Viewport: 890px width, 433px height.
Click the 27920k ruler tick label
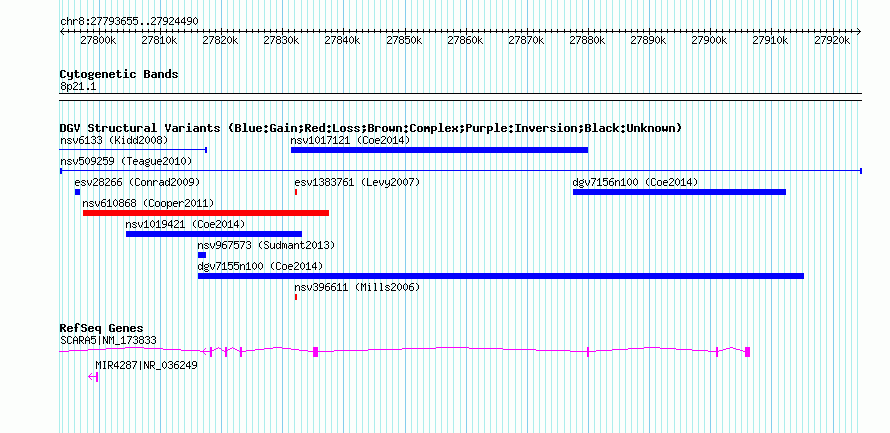pos(832,41)
